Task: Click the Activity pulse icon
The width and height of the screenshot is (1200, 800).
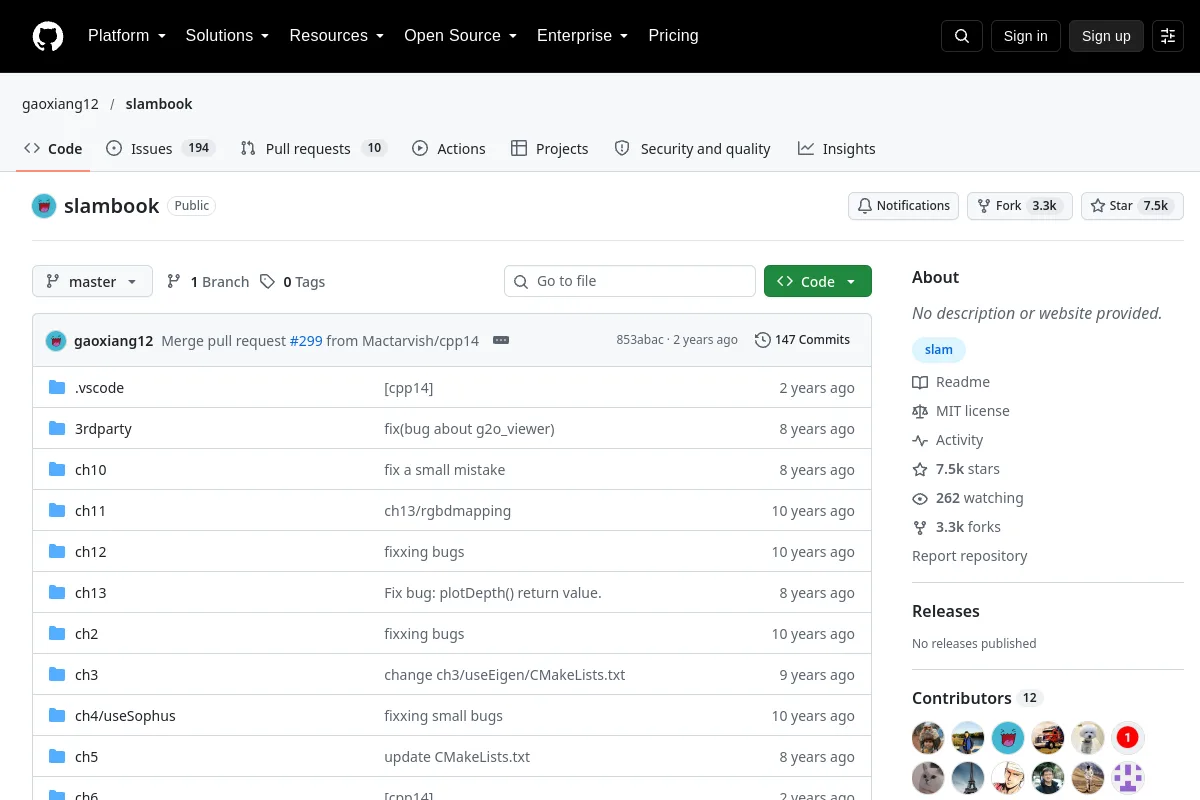Action: 920,440
